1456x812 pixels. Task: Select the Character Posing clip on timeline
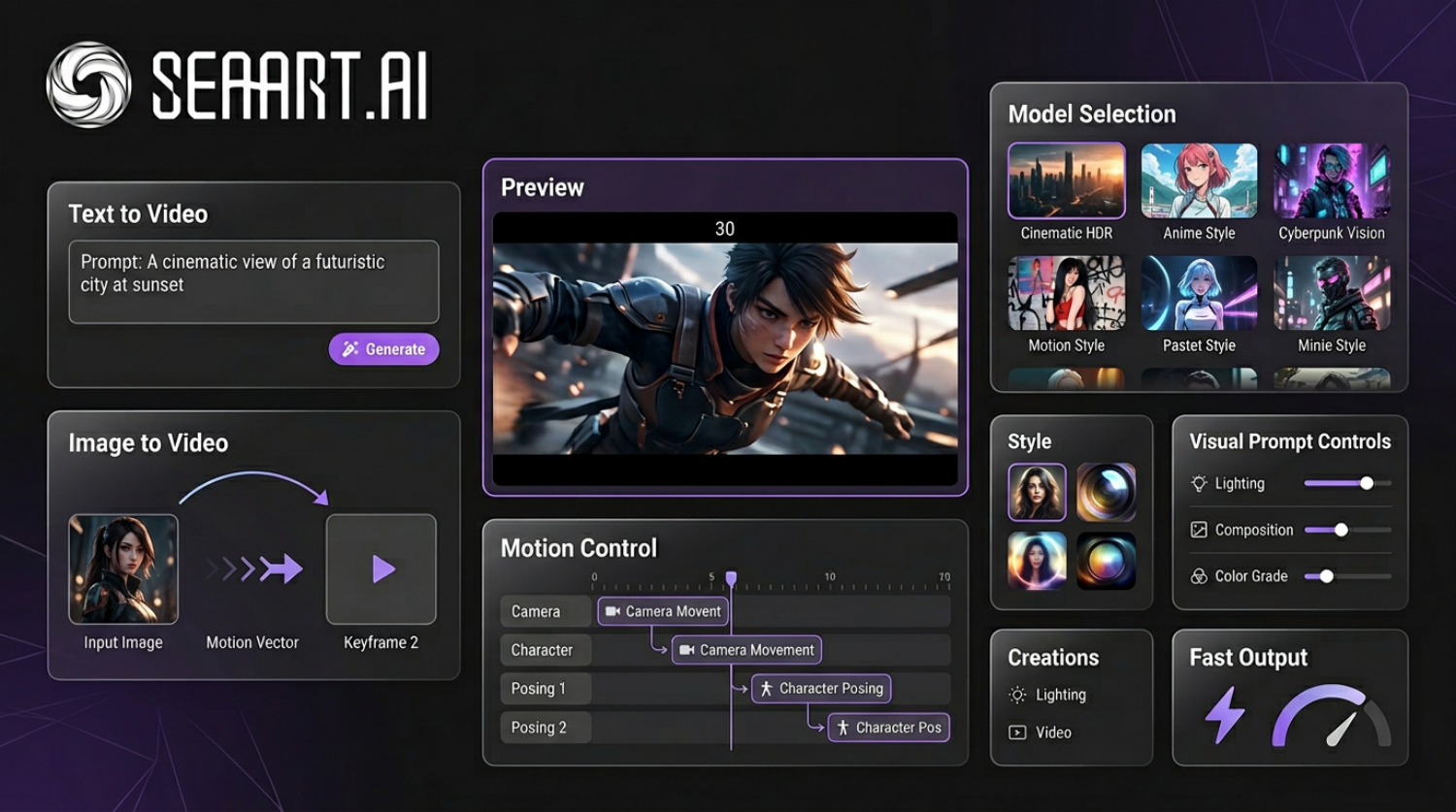coord(821,689)
